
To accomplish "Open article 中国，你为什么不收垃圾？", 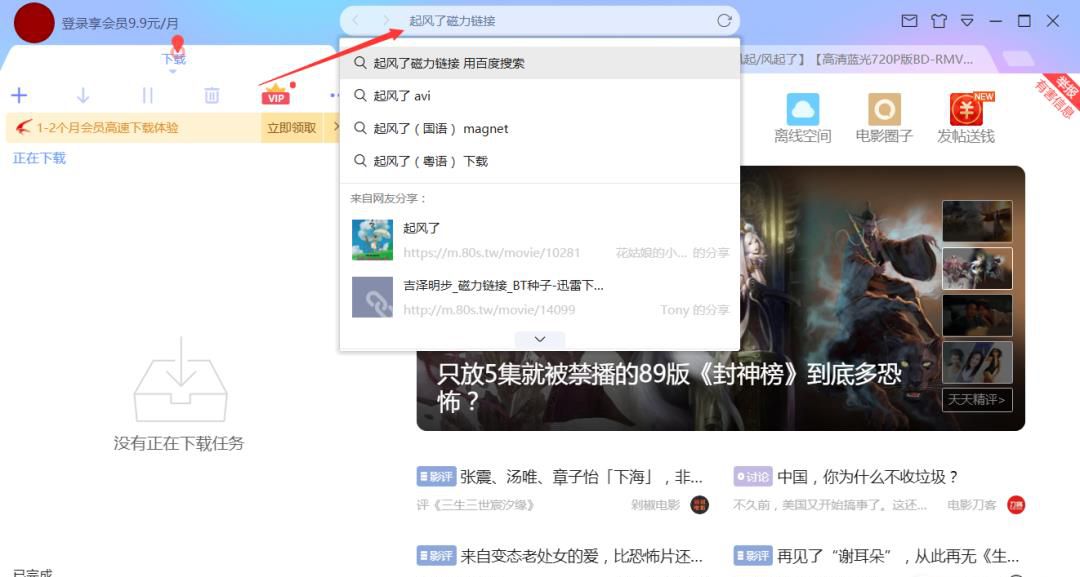I will [x=868, y=476].
